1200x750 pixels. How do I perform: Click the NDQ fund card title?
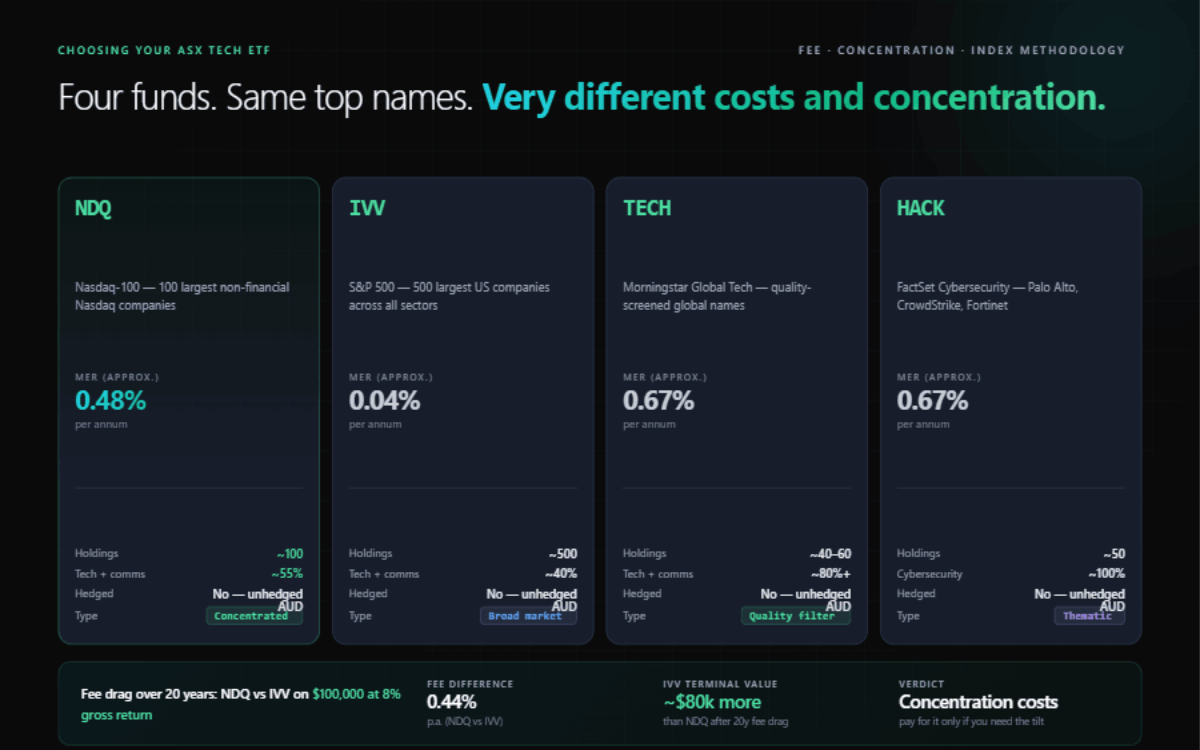[93, 208]
